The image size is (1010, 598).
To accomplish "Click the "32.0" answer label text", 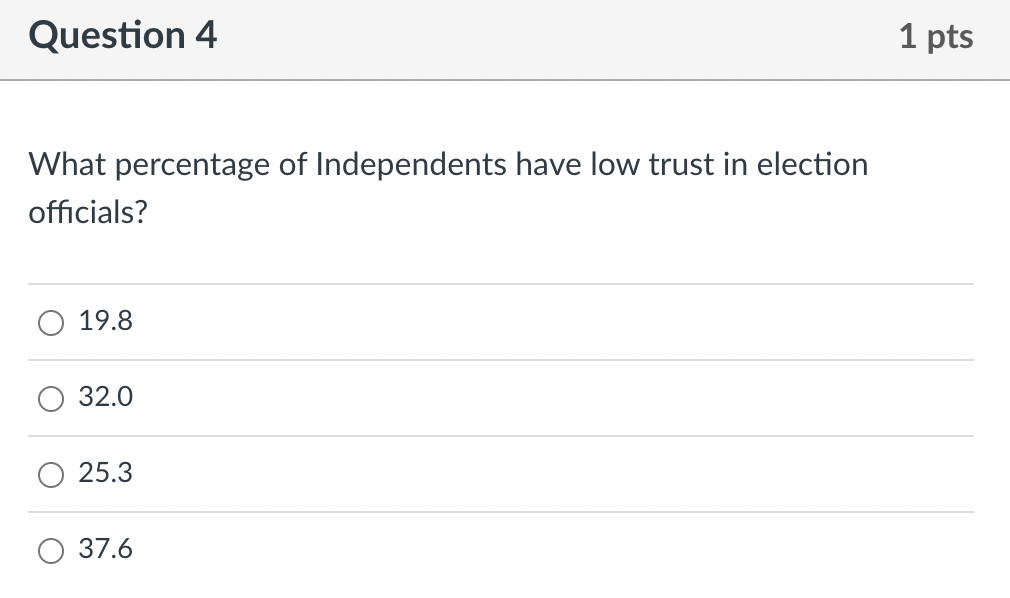I will pos(106,398).
